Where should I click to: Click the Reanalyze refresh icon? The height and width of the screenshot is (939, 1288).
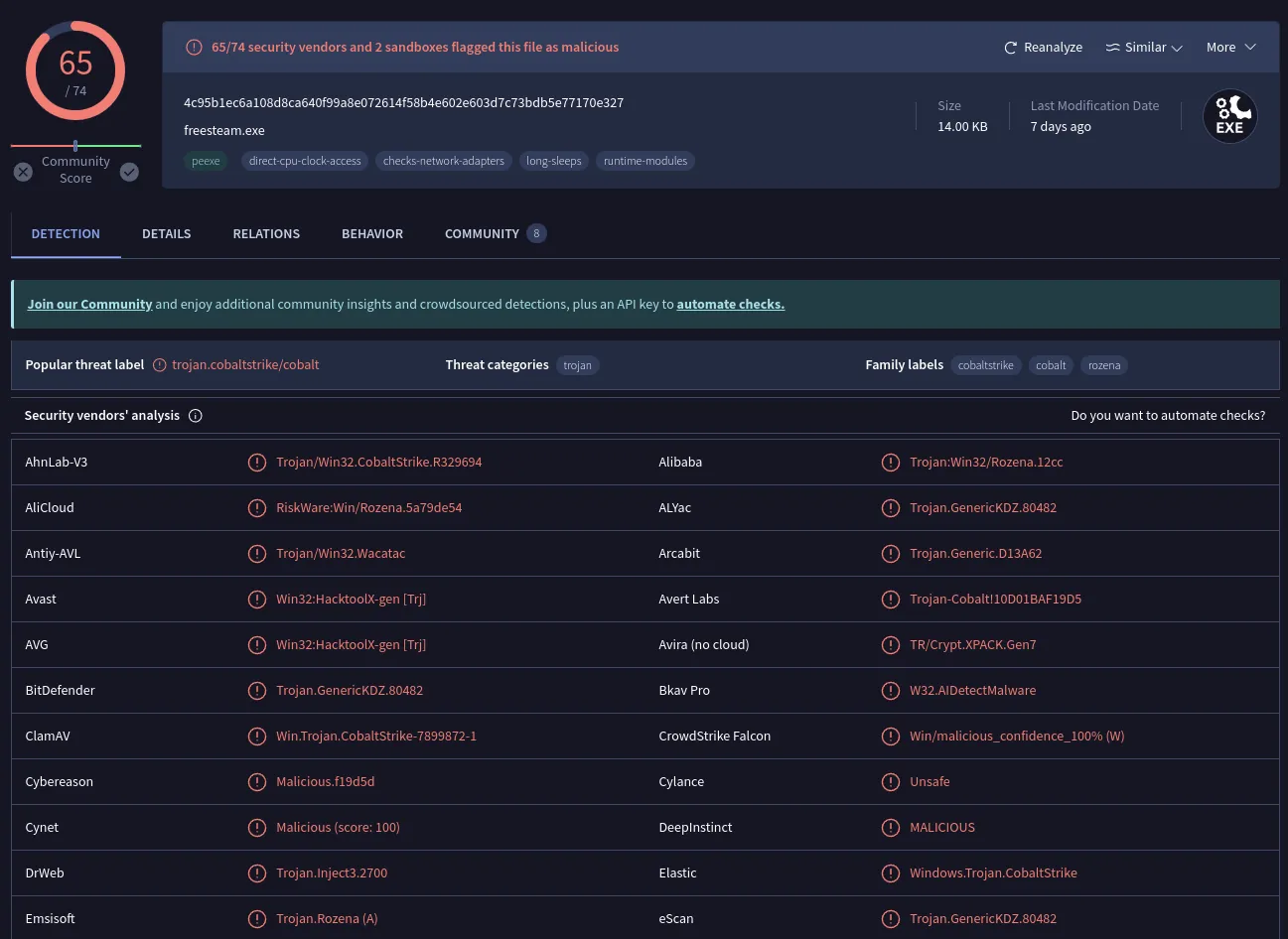[x=1010, y=48]
